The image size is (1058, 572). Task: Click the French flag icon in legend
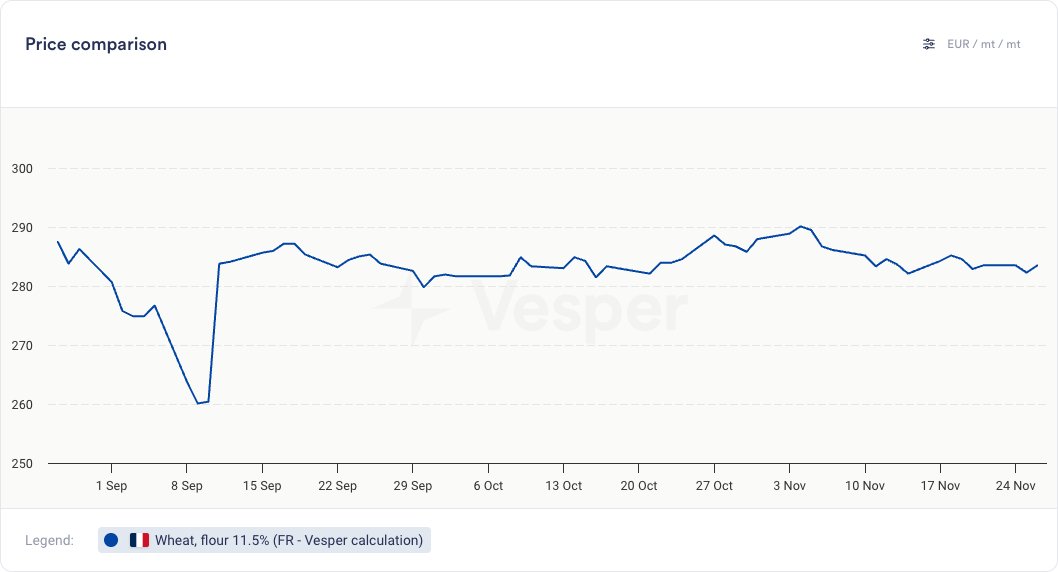click(139, 540)
